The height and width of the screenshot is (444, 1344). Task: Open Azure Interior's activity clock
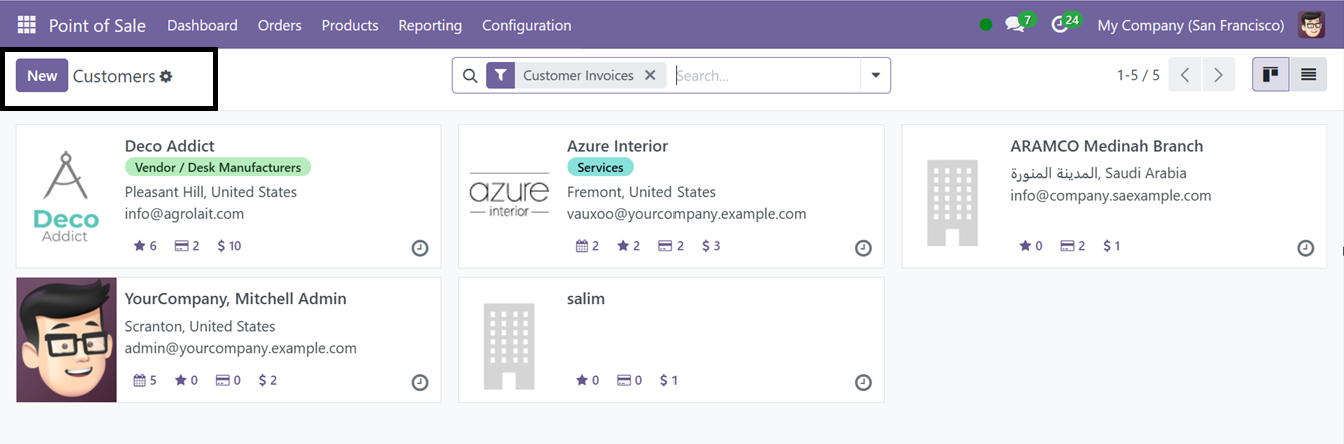pyautogui.click(x=863, y=248)
